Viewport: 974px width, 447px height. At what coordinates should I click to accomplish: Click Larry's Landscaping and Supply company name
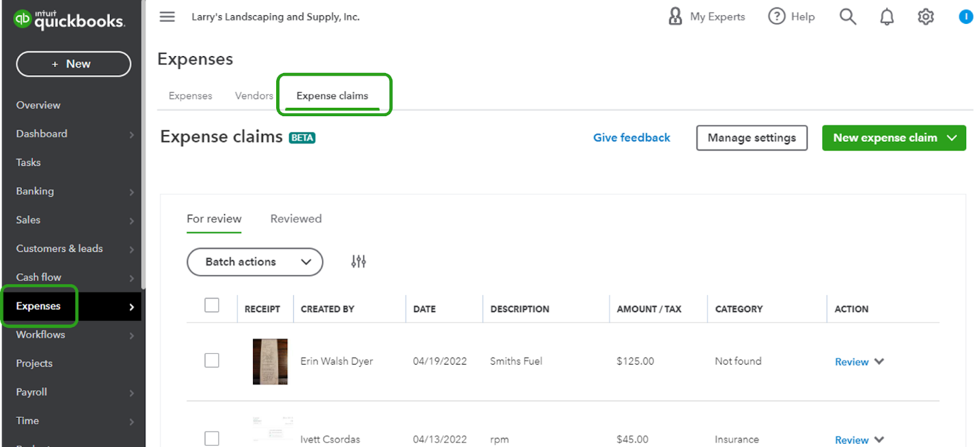tap(275, 17)
